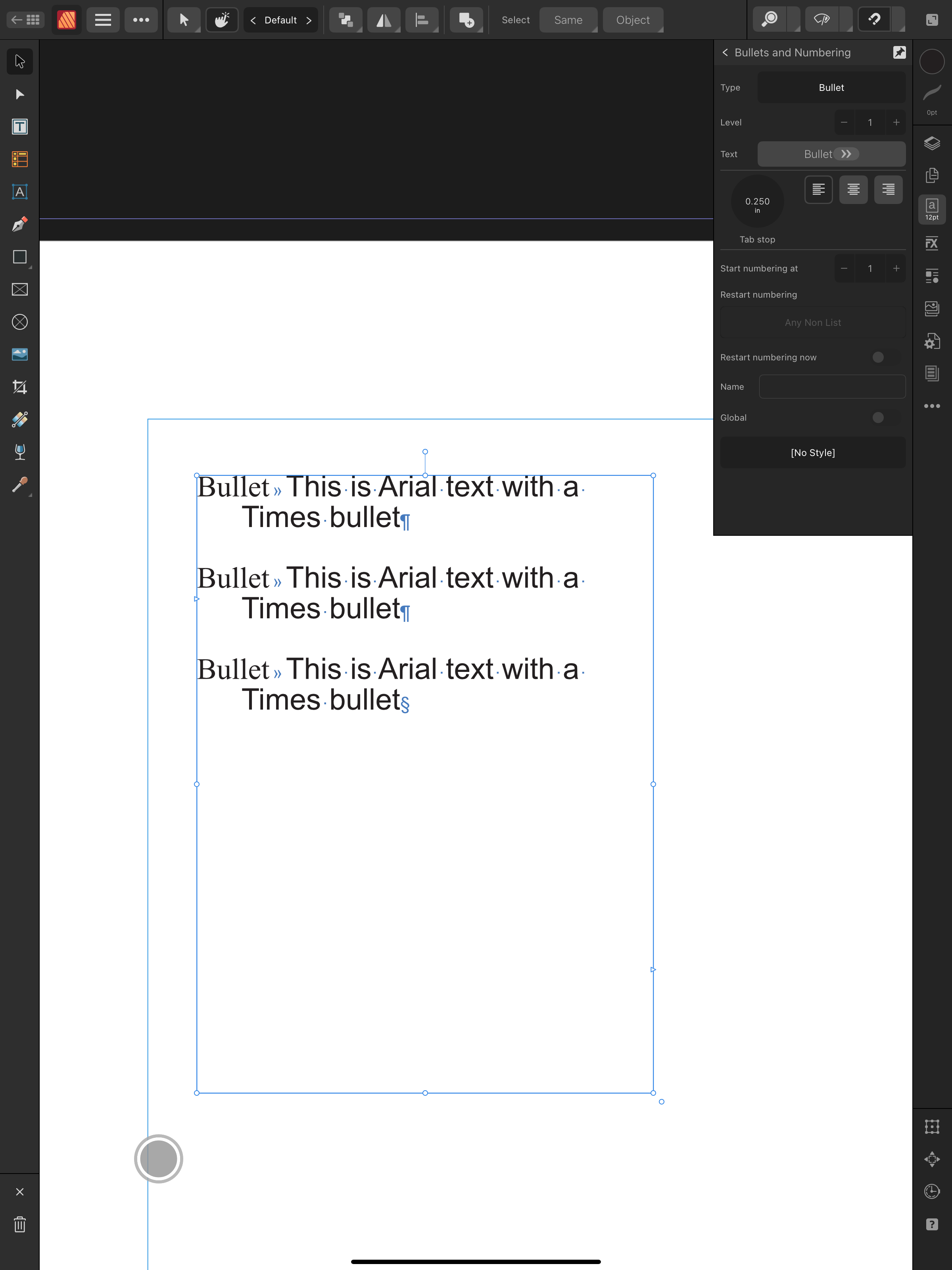
Task: Open arrange order options
Action: 346,20
